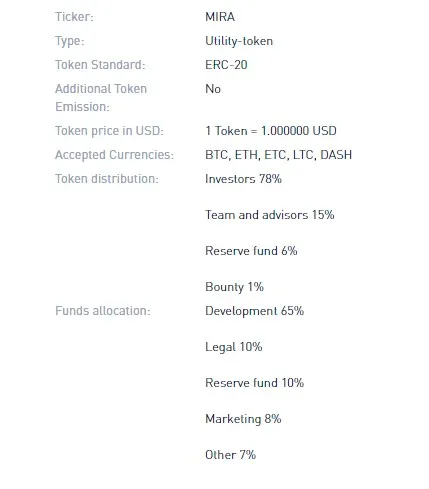Click the Investors 78% distribution entry
Screen dimensions: 429x489
tap(243, 179)
